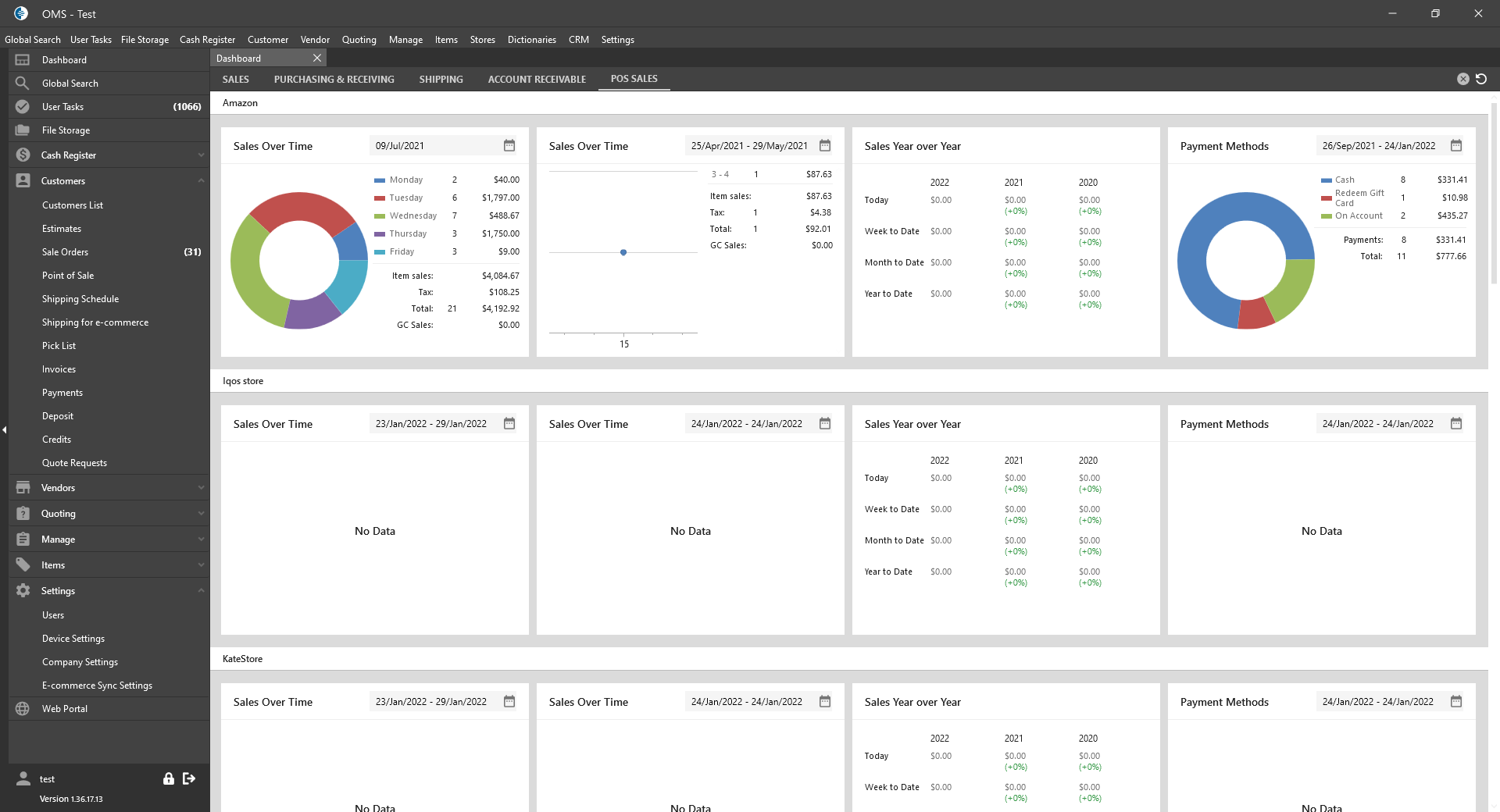Clear dashboard using the circled X icon
The width and height of the screenshot is (1500, 812).
click(x=1463, y=79)
